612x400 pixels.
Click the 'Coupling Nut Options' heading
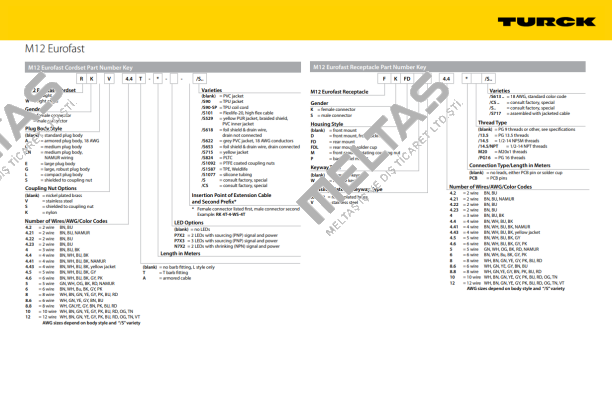tap(51, 188)
